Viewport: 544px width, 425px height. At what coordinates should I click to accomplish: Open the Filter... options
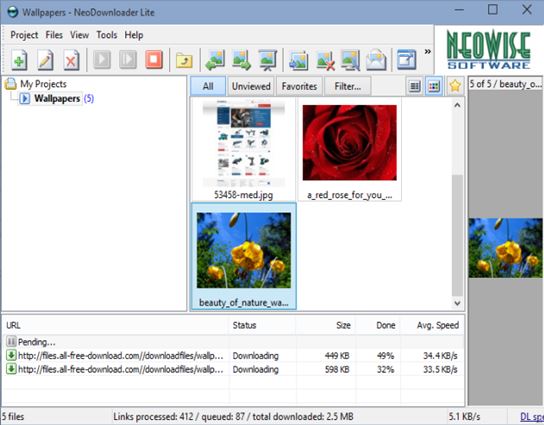pyautogui.click(x=348, y=86)
